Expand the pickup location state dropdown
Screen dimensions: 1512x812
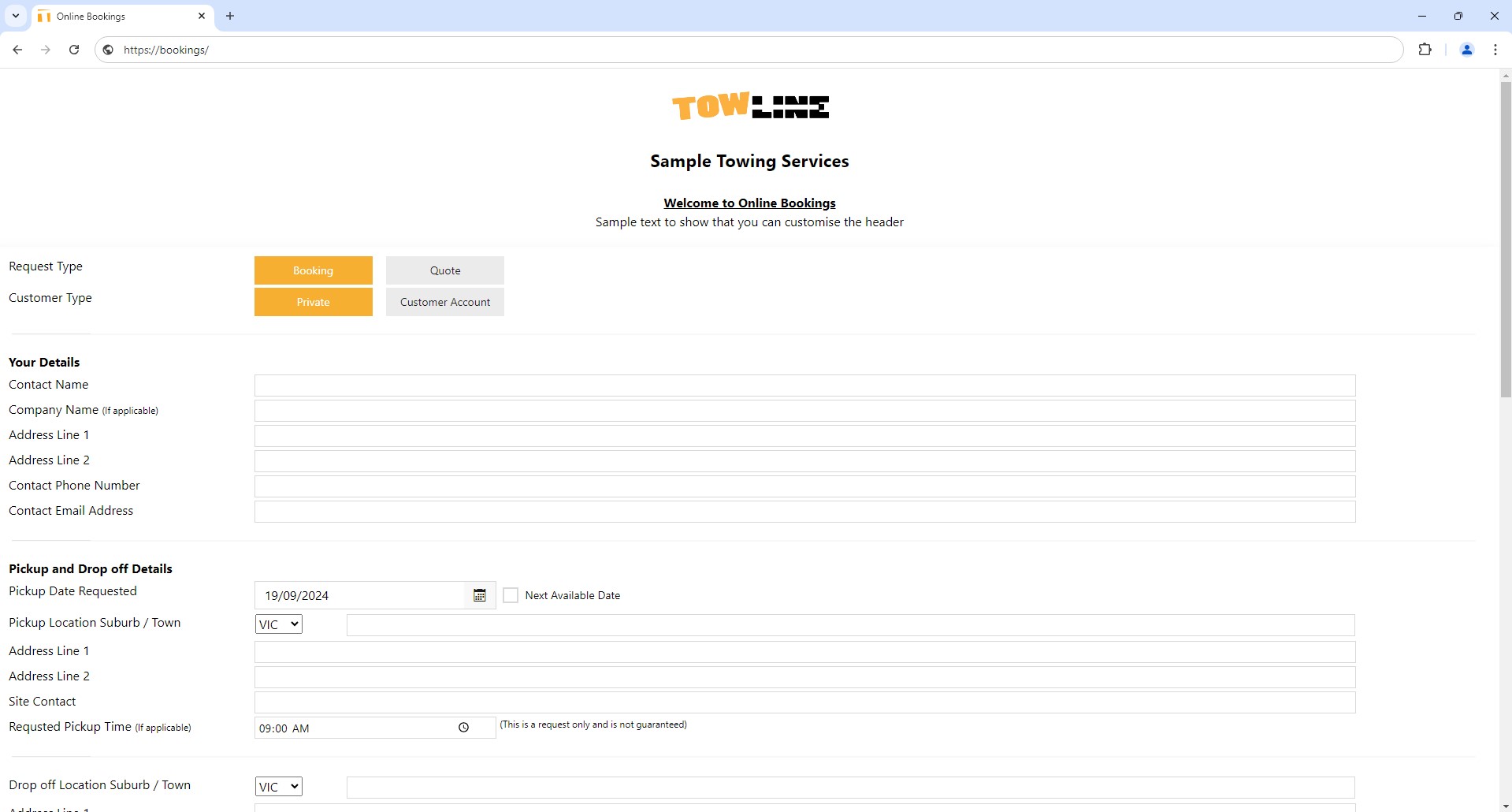pyautogui.click(x=278, y=624)
